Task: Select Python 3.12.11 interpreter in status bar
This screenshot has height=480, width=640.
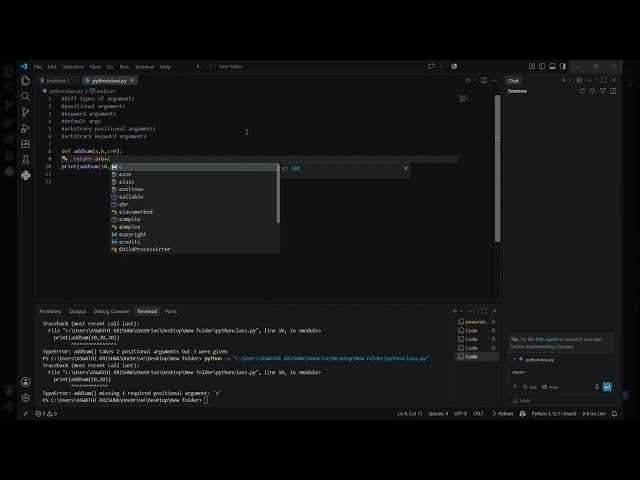Action: click(554, 413)
